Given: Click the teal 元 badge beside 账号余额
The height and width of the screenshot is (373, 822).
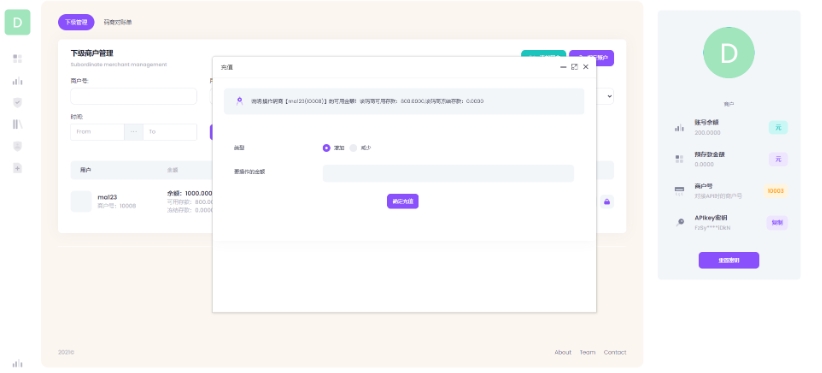Looking at the screenshot, I should coord(778,127).
